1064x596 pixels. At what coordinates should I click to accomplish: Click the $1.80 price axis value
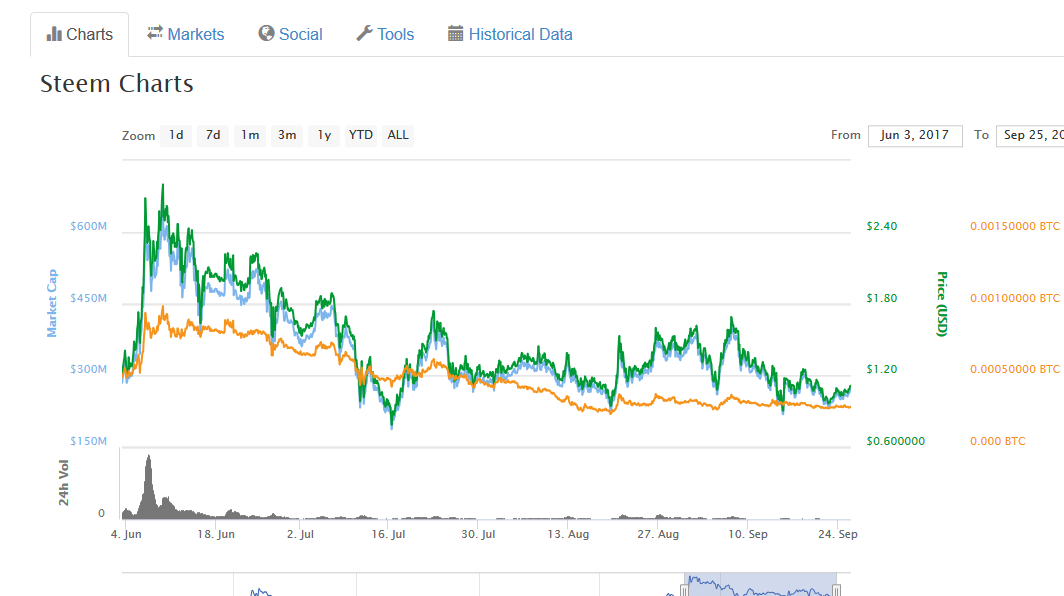tap(881, 298)
